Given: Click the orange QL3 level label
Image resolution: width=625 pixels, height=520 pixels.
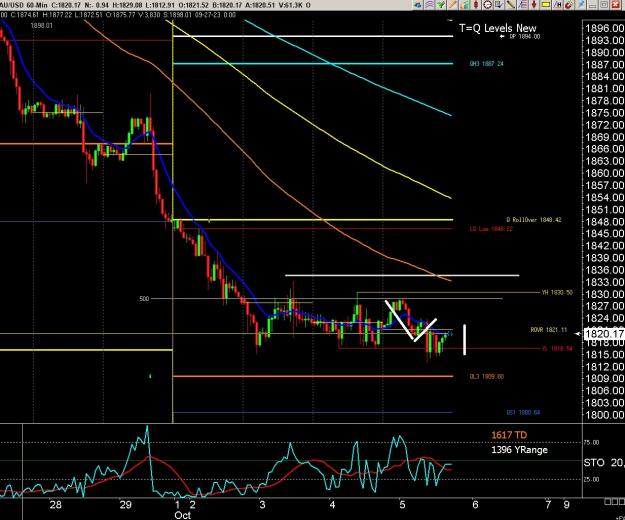Looking at the screenshot, I should (486, 376).
